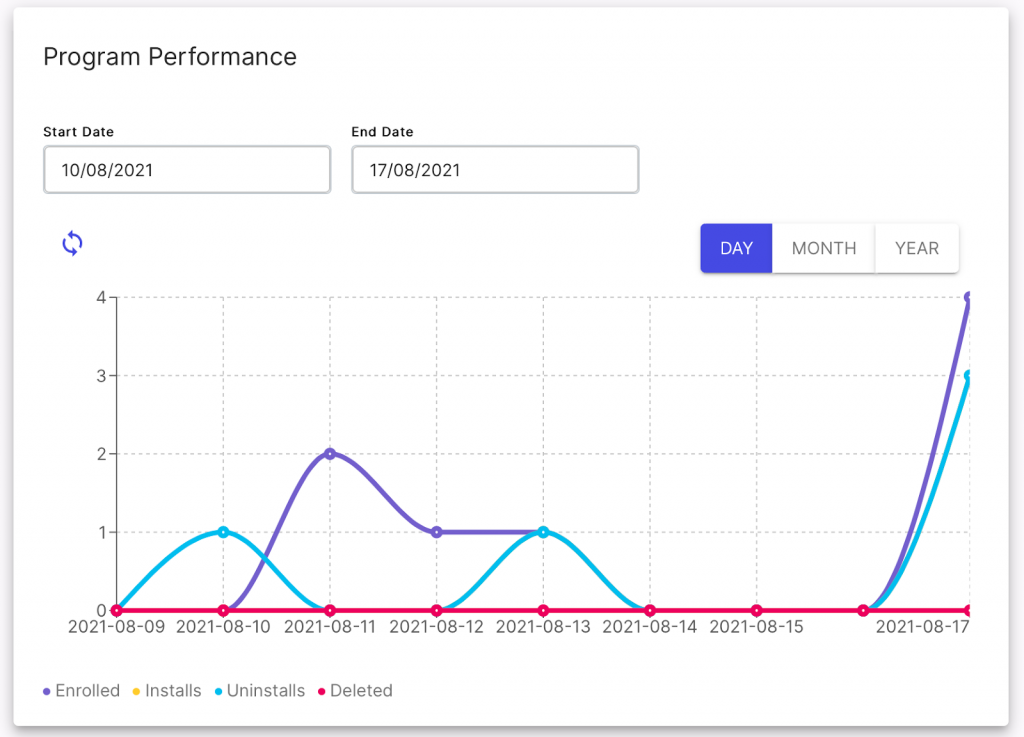Screen dimensions: 1024x737
Task: Click the purple Enrolled legend color dot
Action: 48,690
